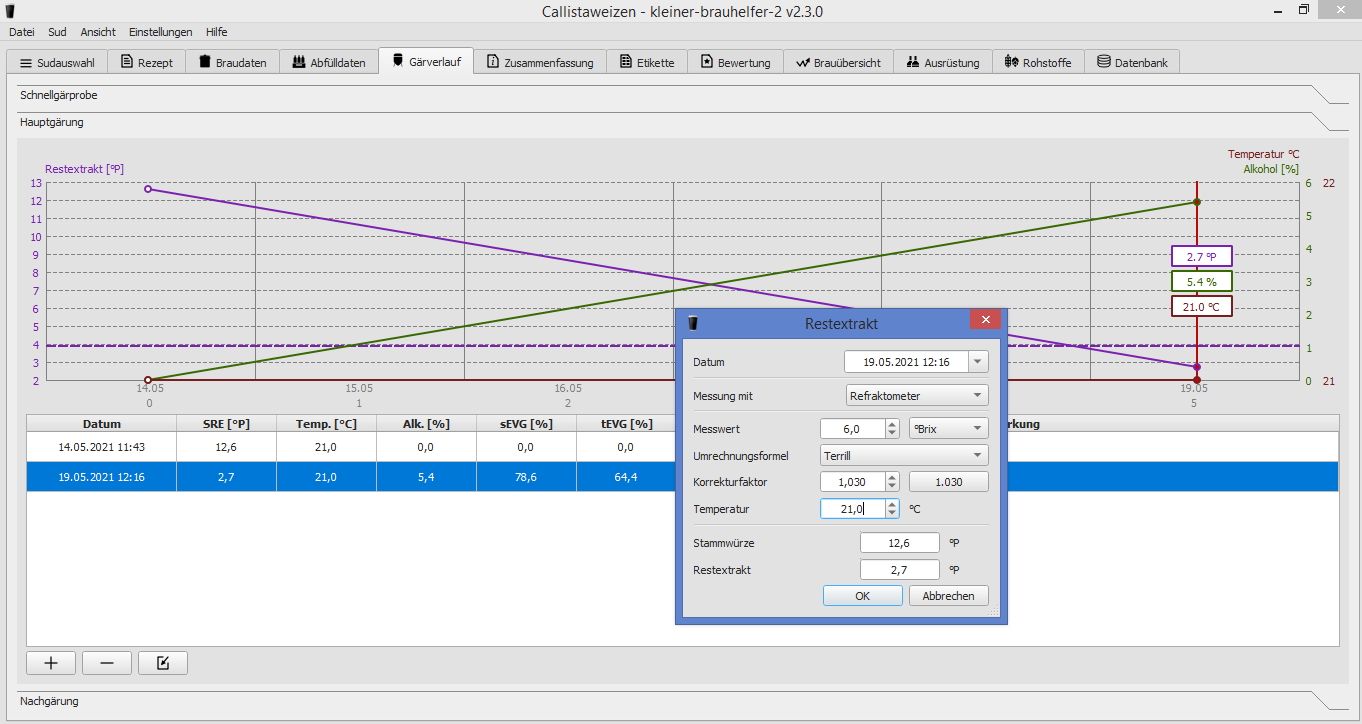Click the 1.030 default correction factor button
1362x724 pixels.
coord(948,482)
